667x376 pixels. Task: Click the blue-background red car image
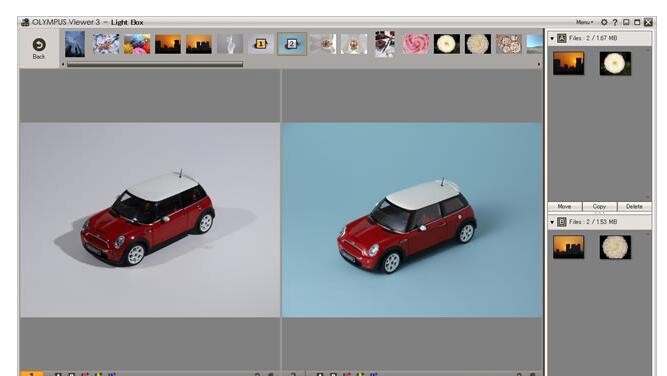(x=412, y=220)
